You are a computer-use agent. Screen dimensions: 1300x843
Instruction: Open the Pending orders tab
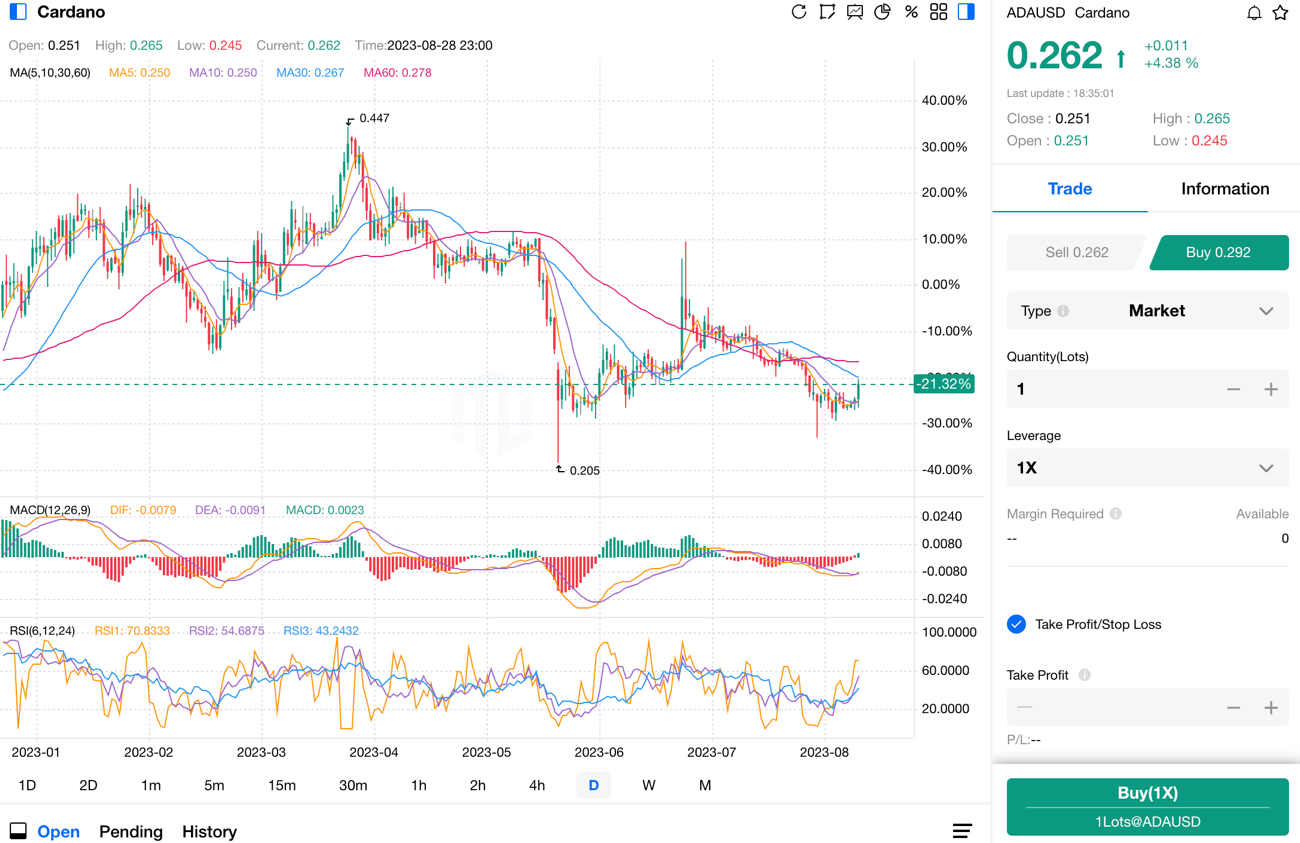pos(131,831)
